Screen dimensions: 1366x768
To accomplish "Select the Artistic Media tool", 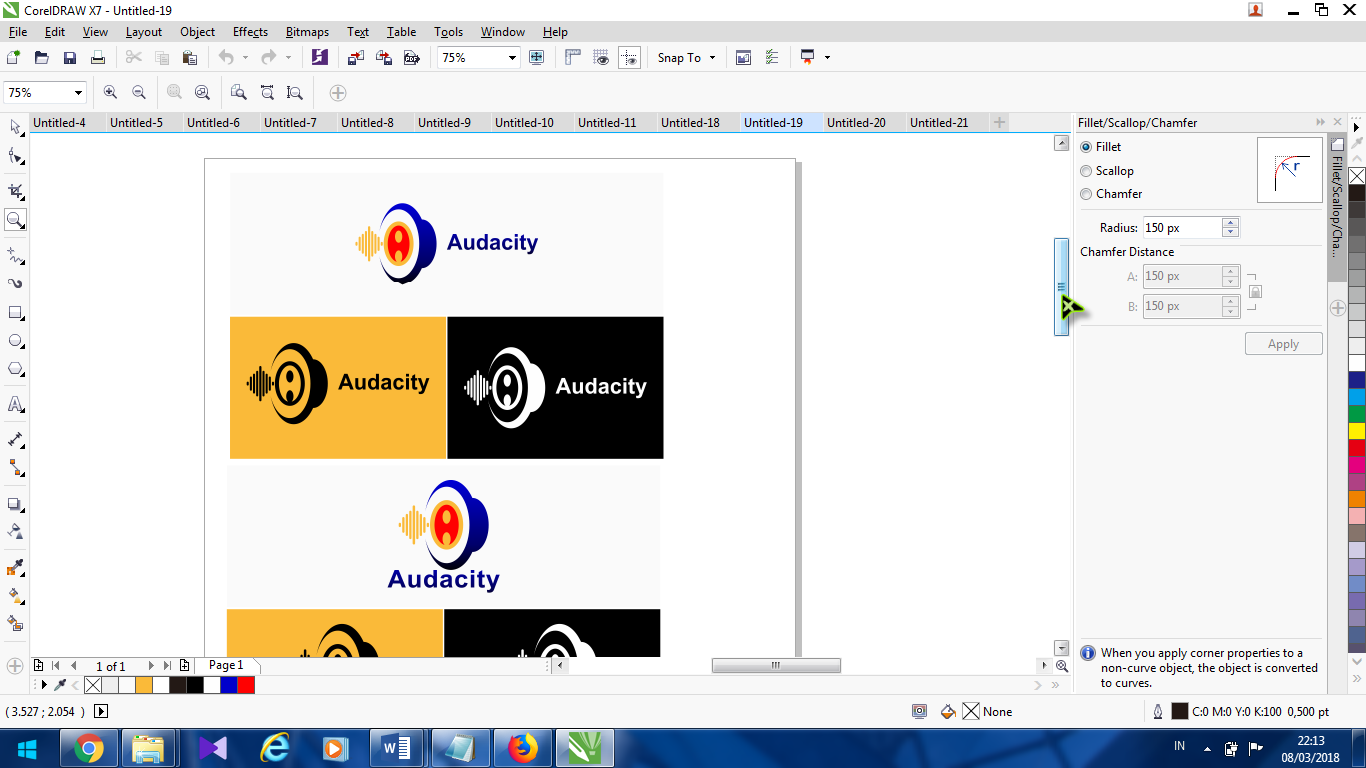I will point(16,284).
